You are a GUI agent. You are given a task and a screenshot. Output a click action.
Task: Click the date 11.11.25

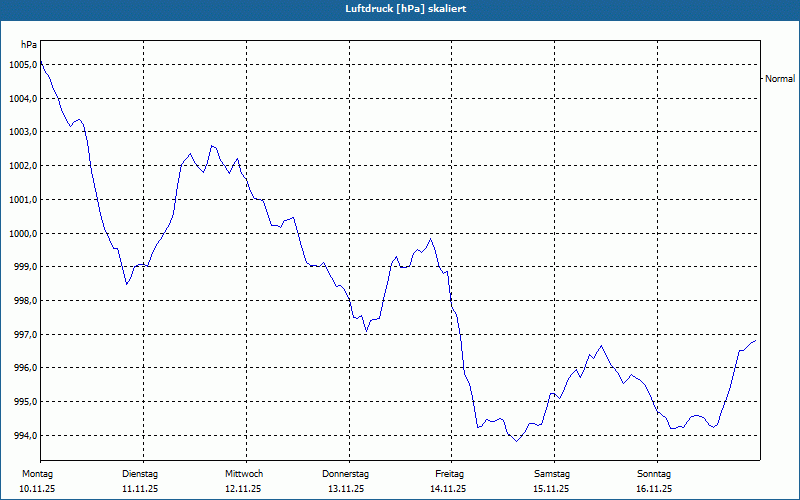[x=140, y=489]
